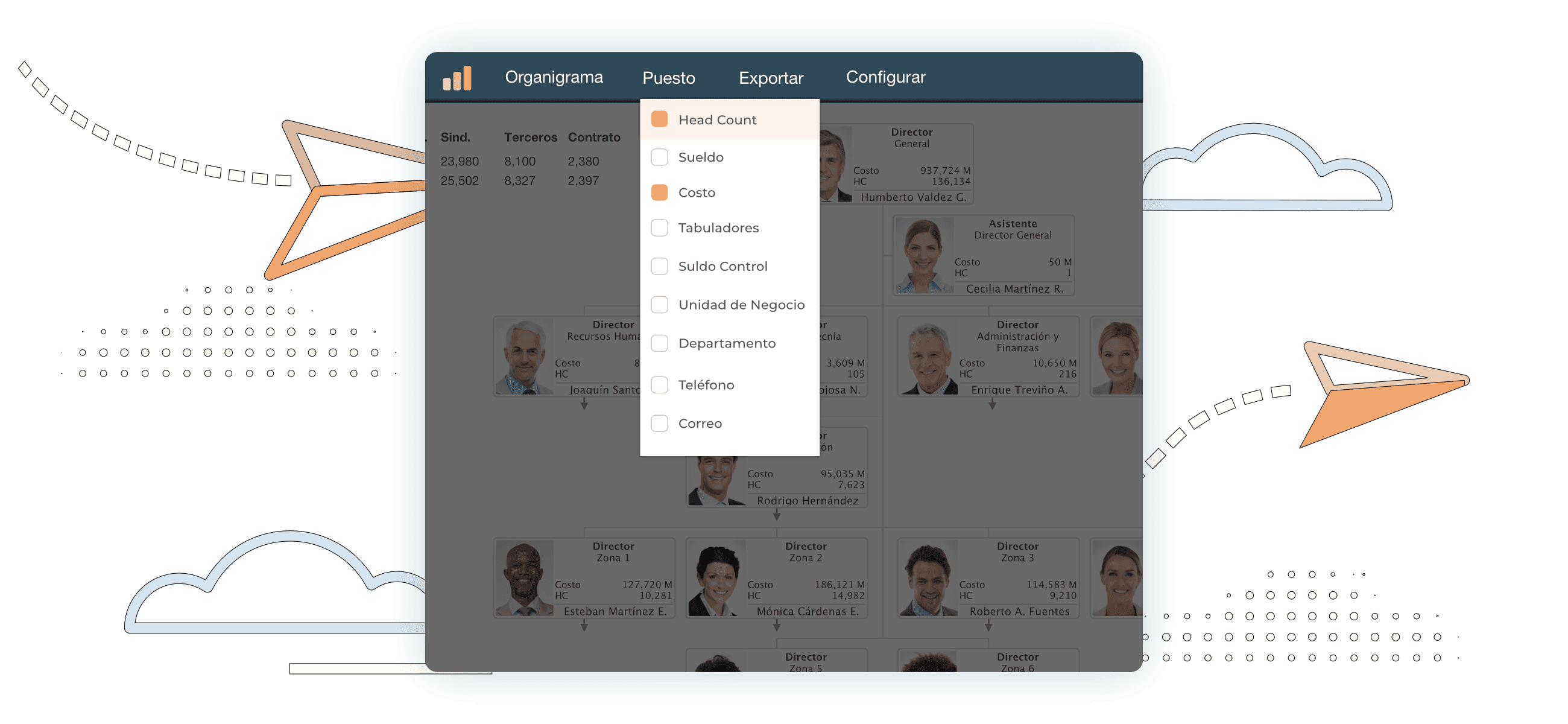This screenshot has width=1568, height=724.
Task: Open the Puesto menu
Action: point(668,78)
